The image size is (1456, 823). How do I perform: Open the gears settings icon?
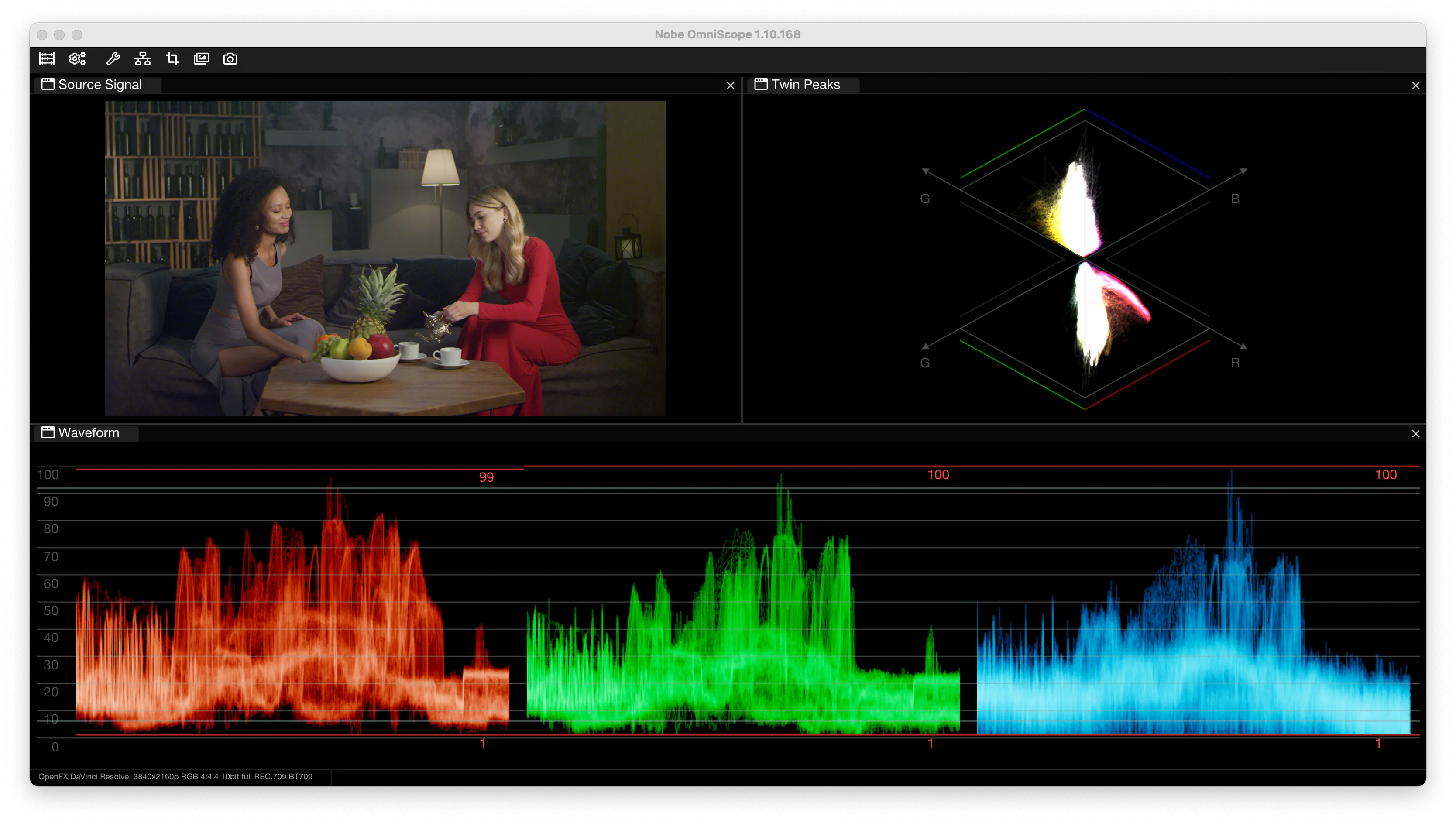pos(77,59)
